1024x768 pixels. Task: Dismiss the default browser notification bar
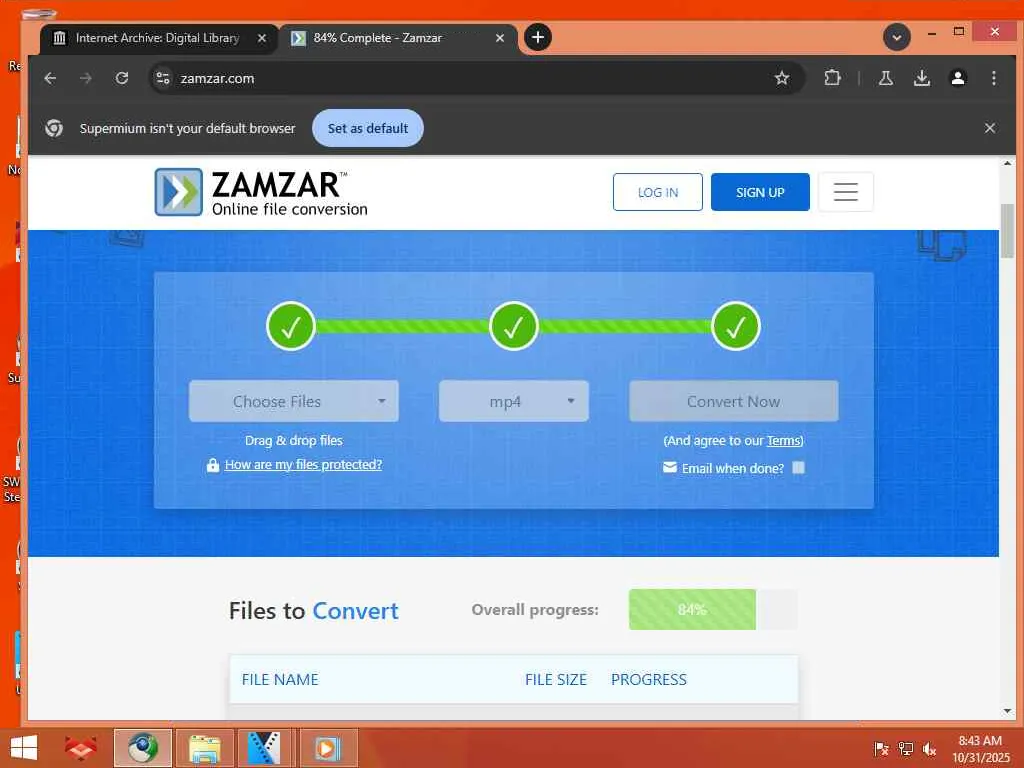coord(989,128)
